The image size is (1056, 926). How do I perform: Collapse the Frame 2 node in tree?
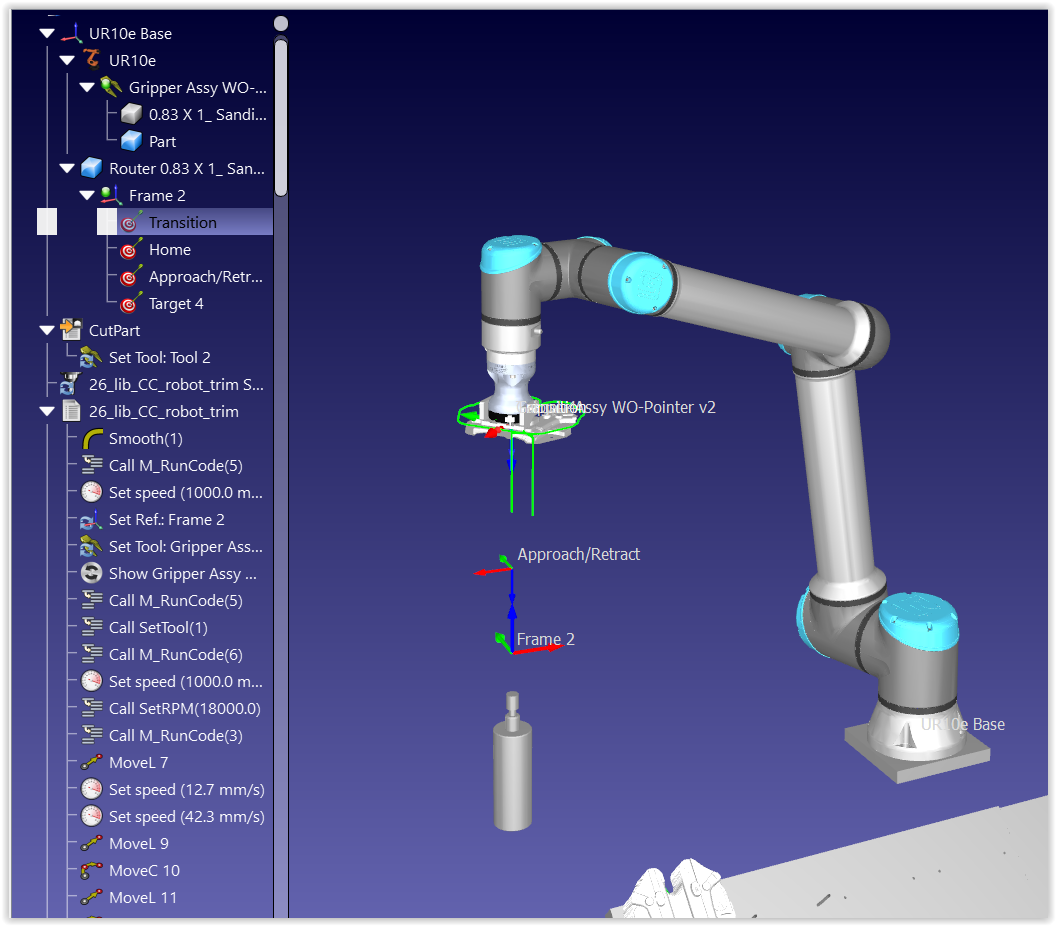tap(87, 196)
